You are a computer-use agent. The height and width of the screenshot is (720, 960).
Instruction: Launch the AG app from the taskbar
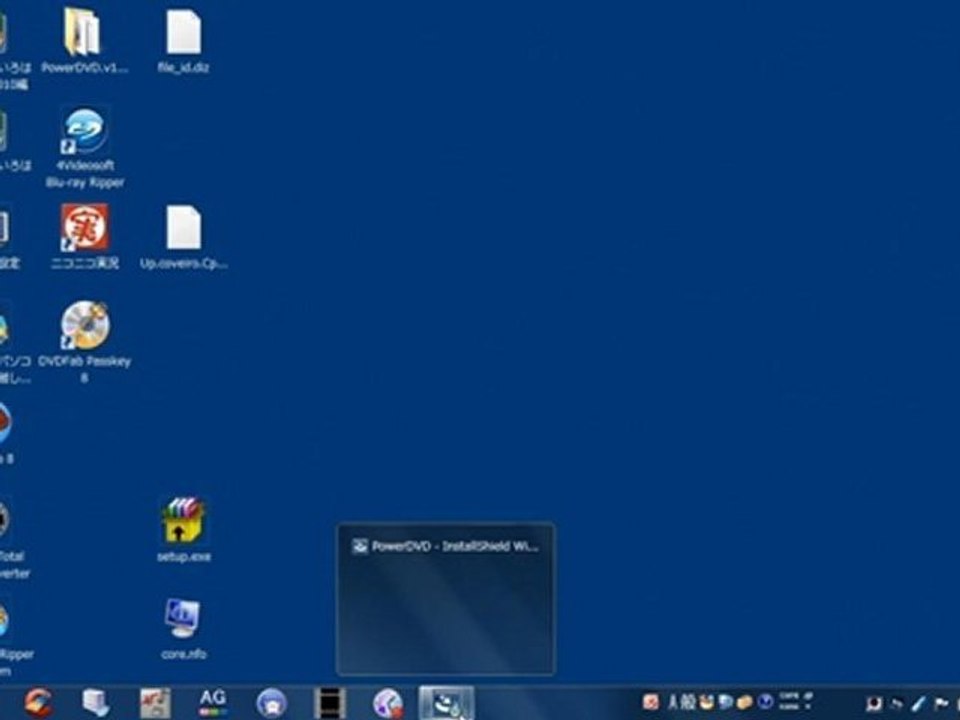click(212, 702)
